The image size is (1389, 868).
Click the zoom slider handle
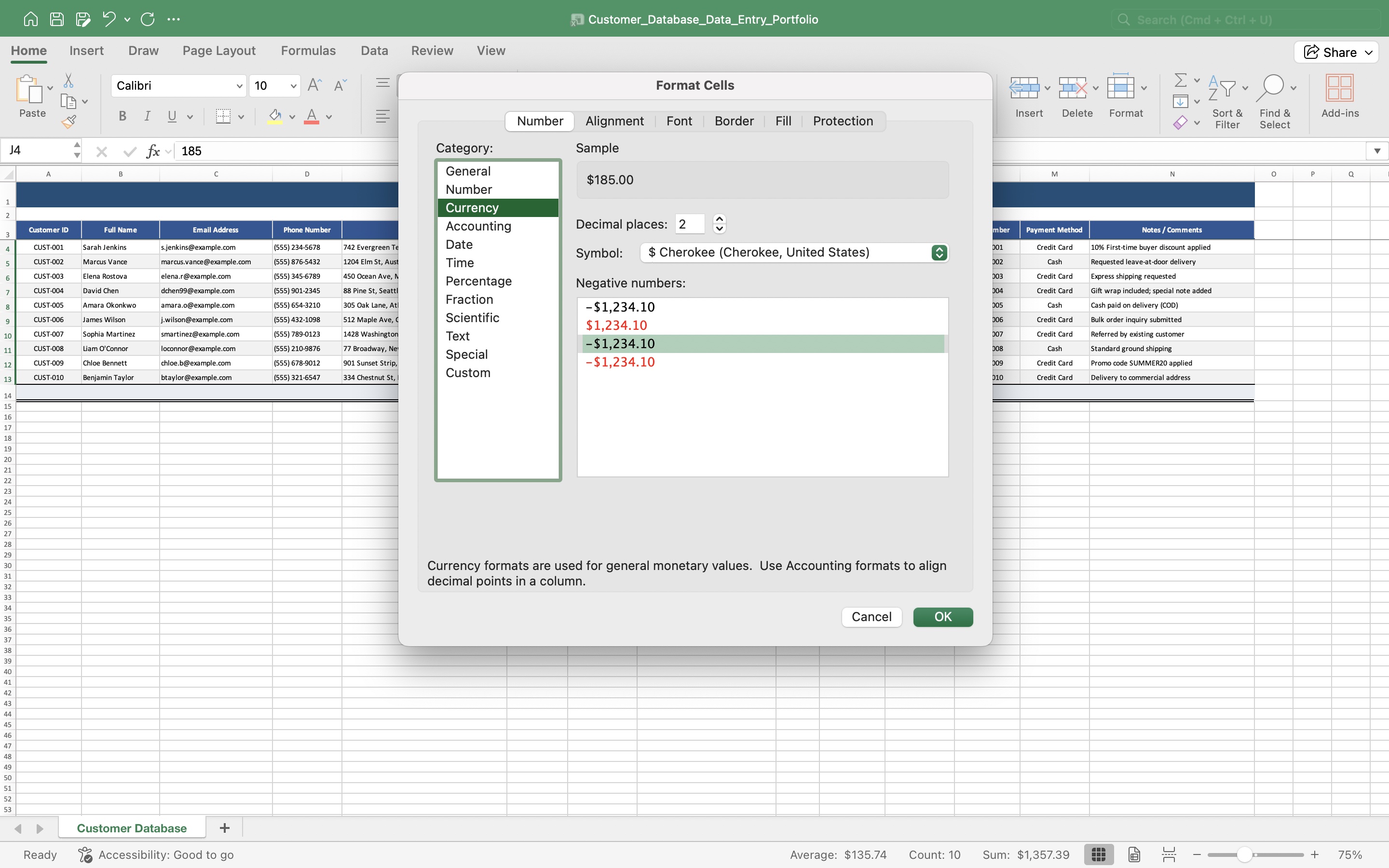[1244, 854]
